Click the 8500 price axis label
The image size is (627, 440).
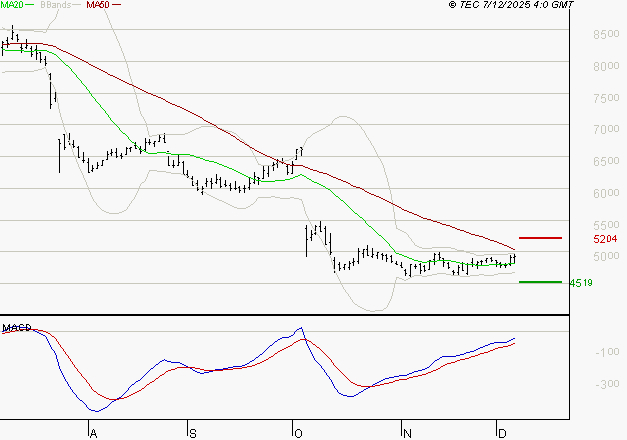coord(606,34)
